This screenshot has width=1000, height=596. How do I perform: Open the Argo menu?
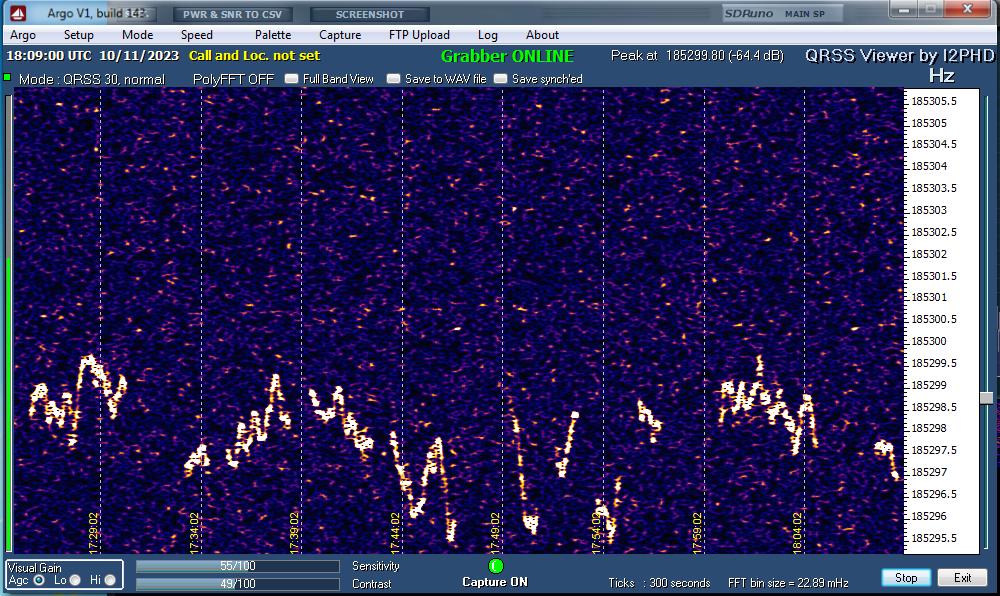pyautogui.click(x=23, y=35)
